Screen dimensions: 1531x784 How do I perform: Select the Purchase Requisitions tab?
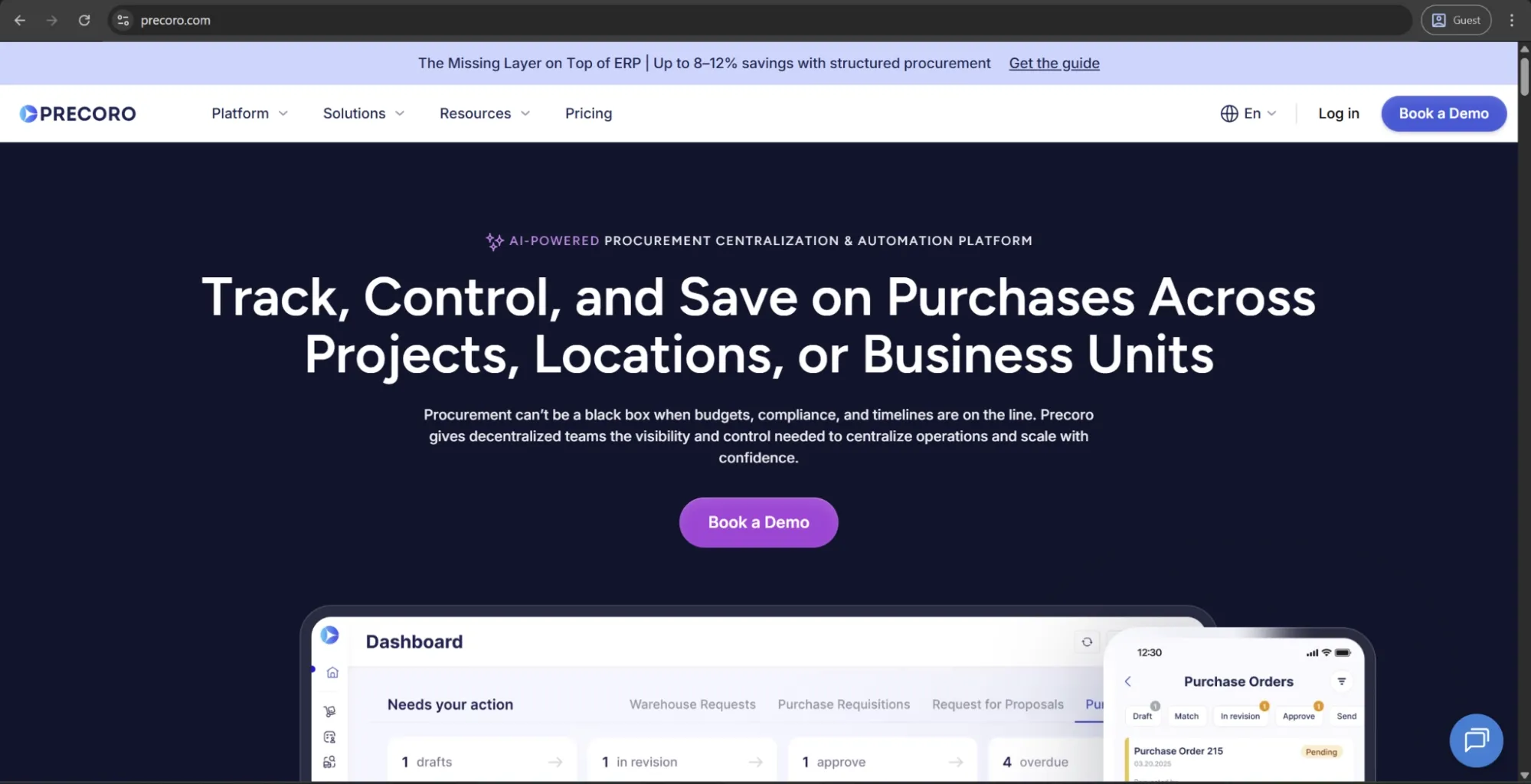pos(844,704)
